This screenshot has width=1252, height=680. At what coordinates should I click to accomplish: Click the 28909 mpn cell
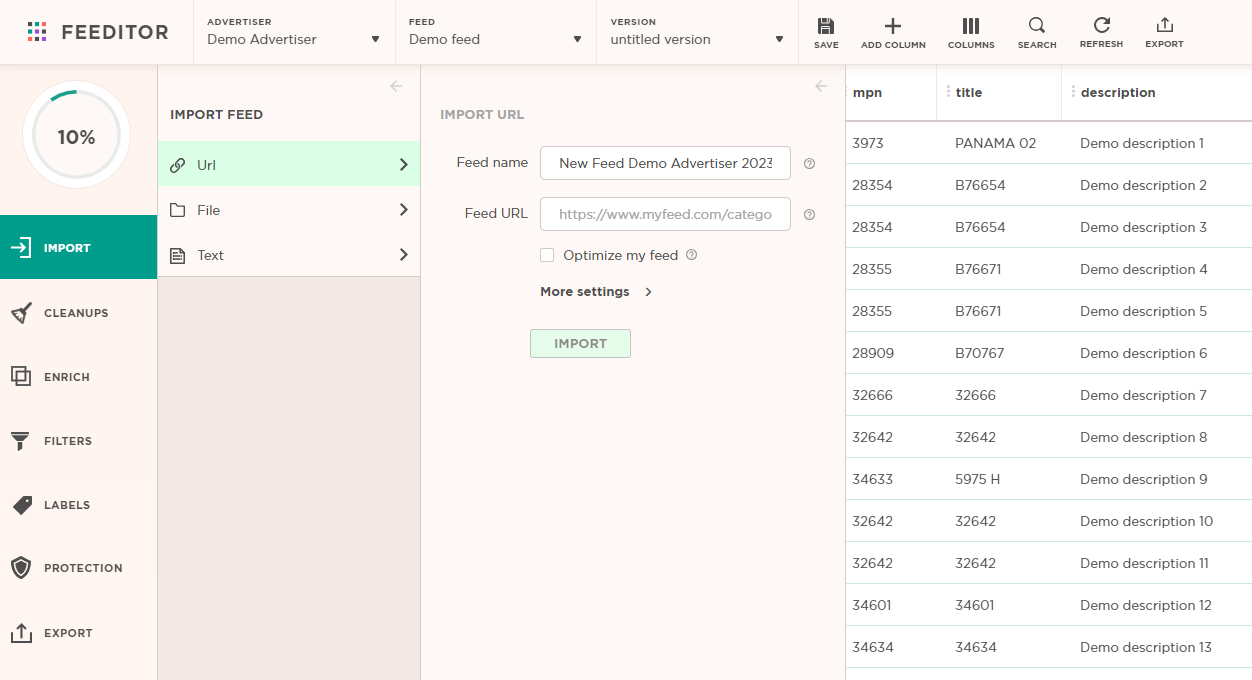(x=873, y=353)
